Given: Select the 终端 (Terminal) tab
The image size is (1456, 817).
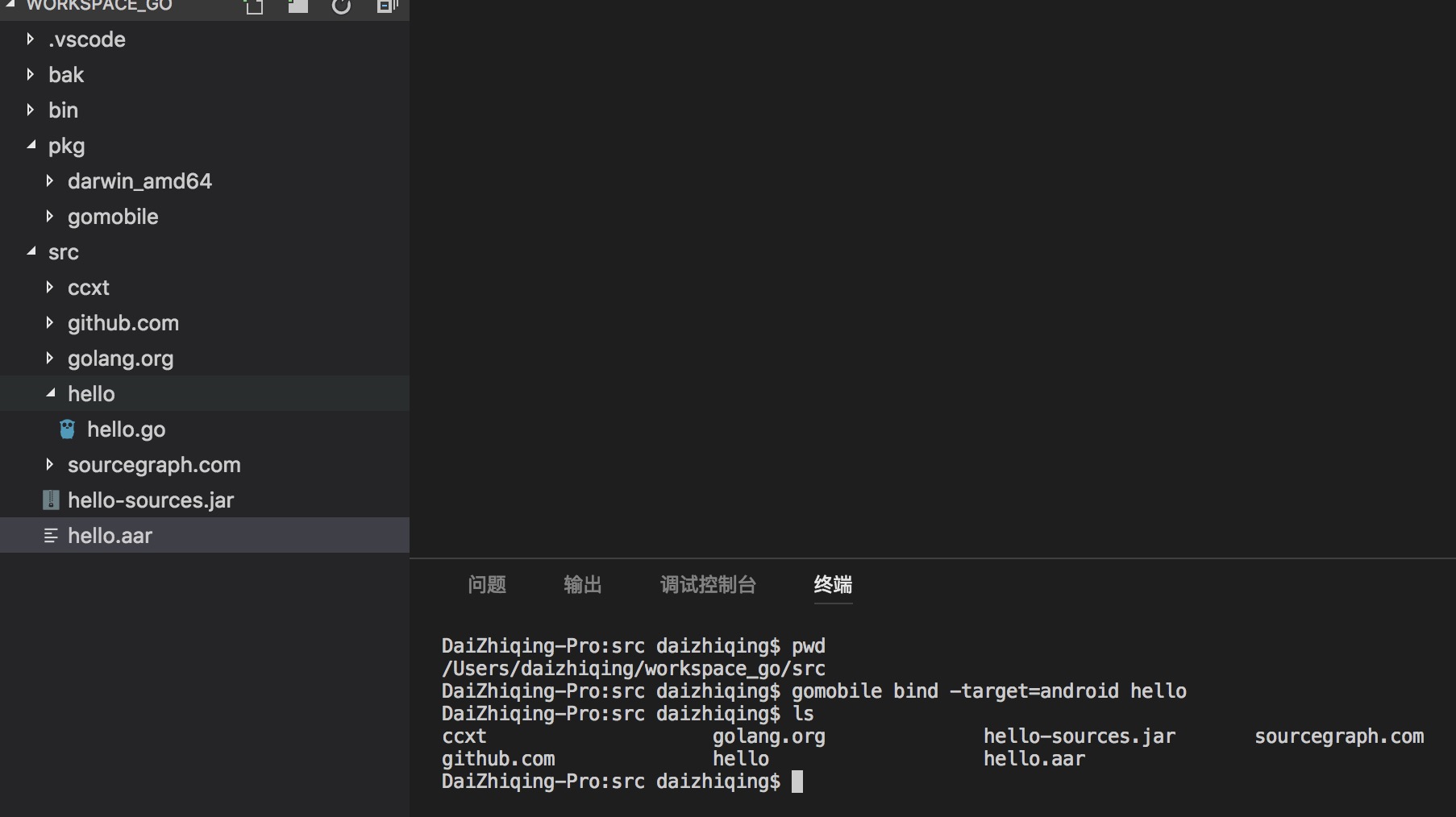Looking at the screenshot, I should tap(833, 585).
